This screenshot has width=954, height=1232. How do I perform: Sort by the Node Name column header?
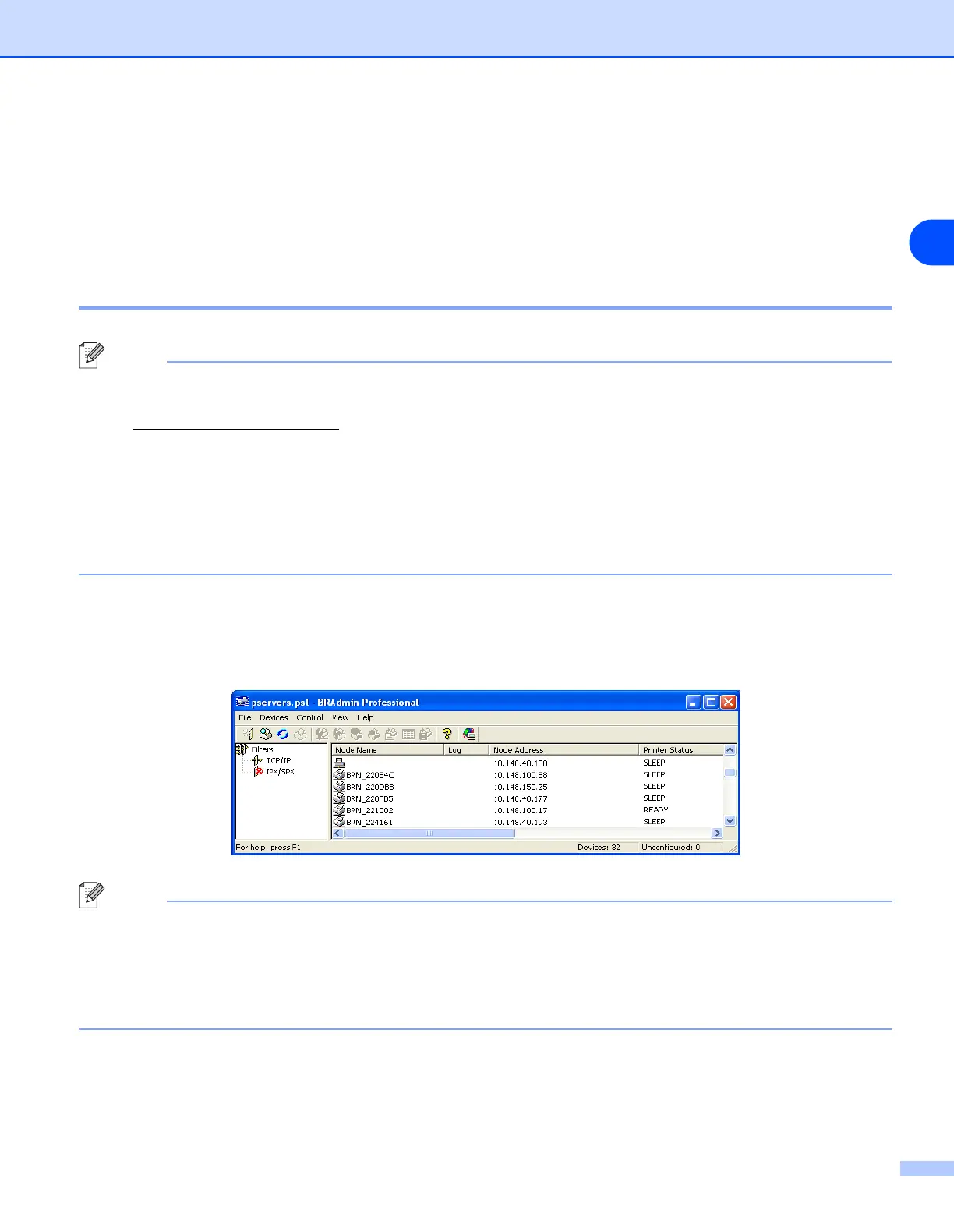pos(387,750)
